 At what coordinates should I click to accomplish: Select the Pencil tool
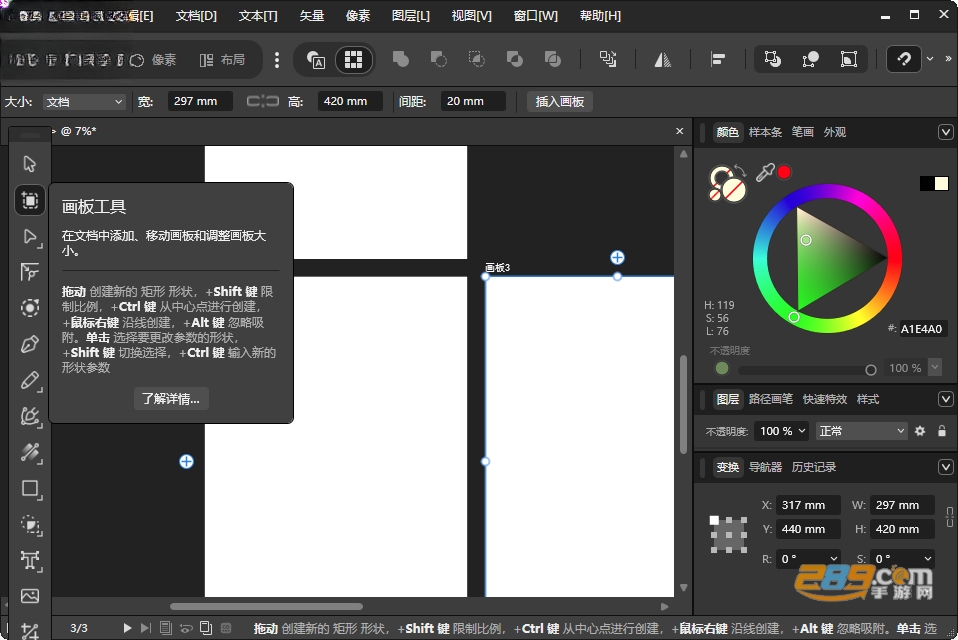[29, 380]
